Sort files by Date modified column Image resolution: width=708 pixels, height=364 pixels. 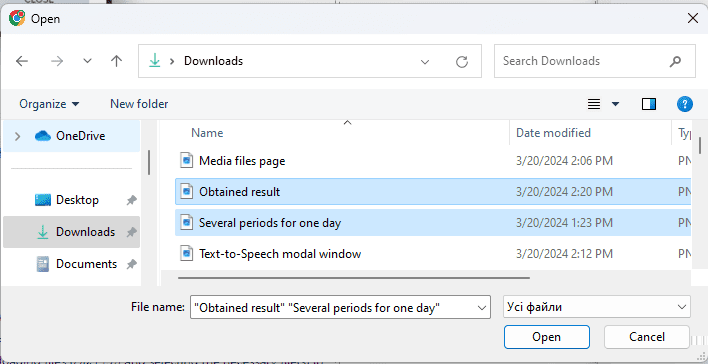[x=553, y=133]
